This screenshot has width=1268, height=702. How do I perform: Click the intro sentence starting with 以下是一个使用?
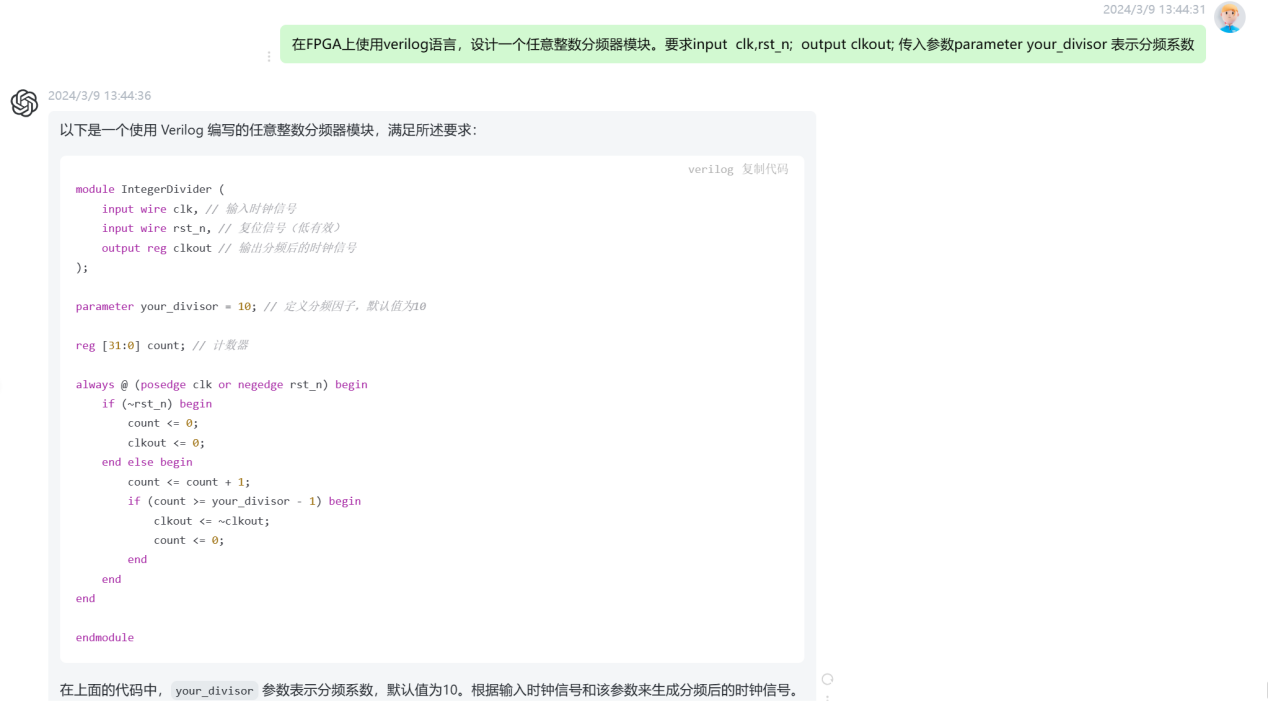[x=268, y=130]
